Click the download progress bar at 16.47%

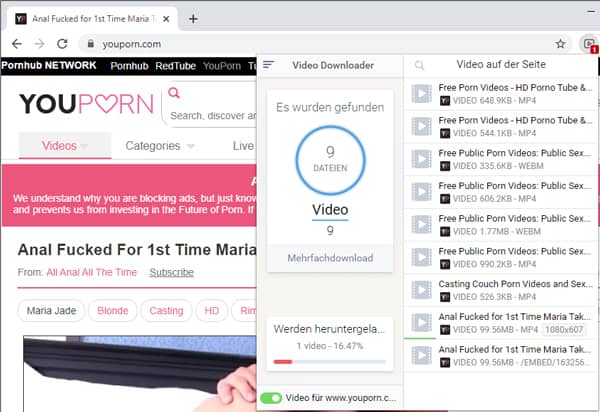pos(329,362)
